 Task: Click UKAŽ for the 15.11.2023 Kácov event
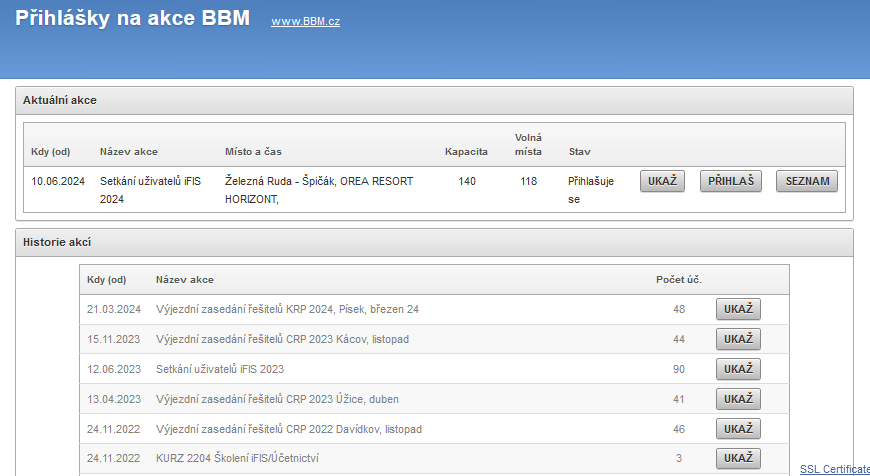[738, 339]
